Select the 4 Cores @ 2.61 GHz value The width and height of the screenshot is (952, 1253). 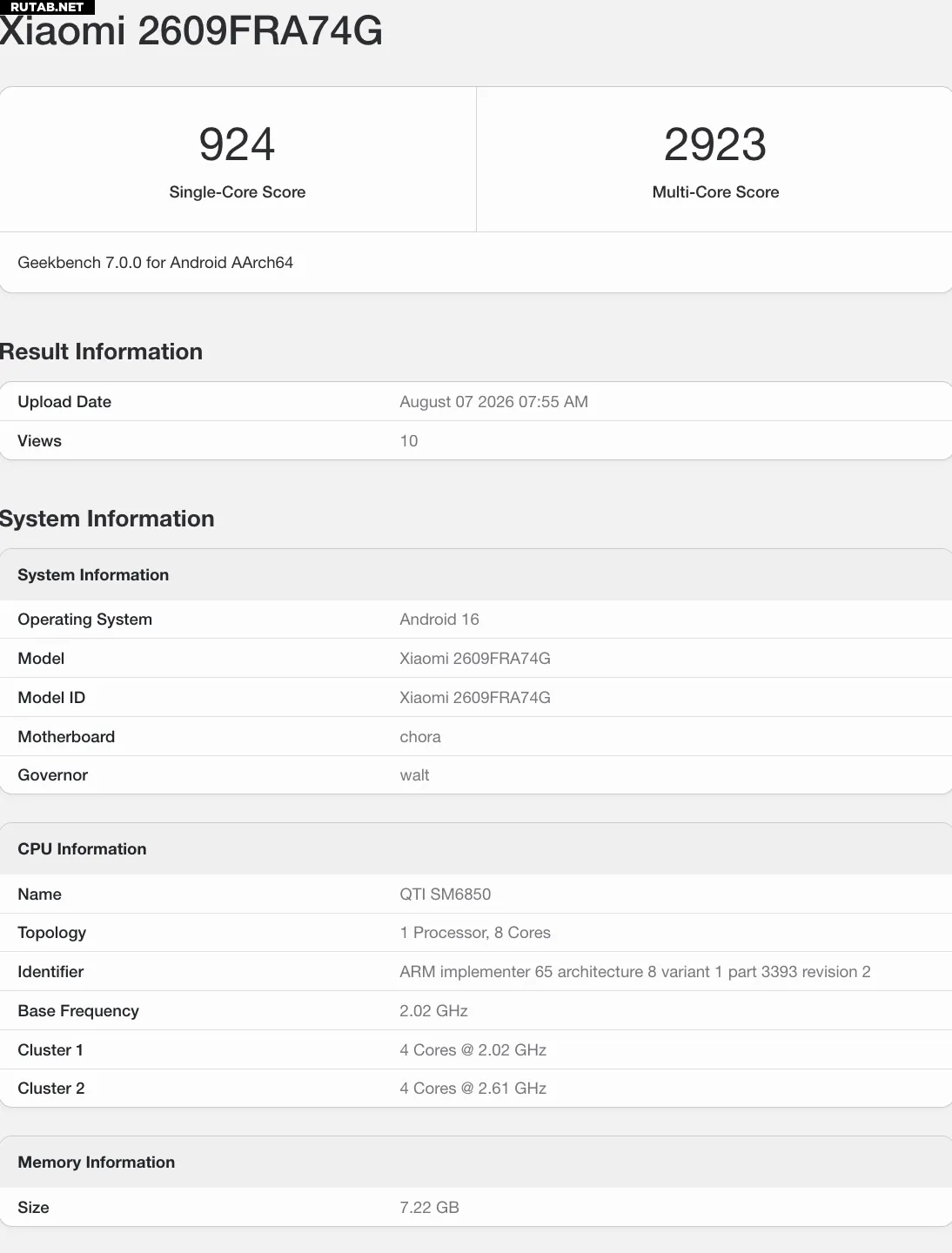(x=473, y=1089)
